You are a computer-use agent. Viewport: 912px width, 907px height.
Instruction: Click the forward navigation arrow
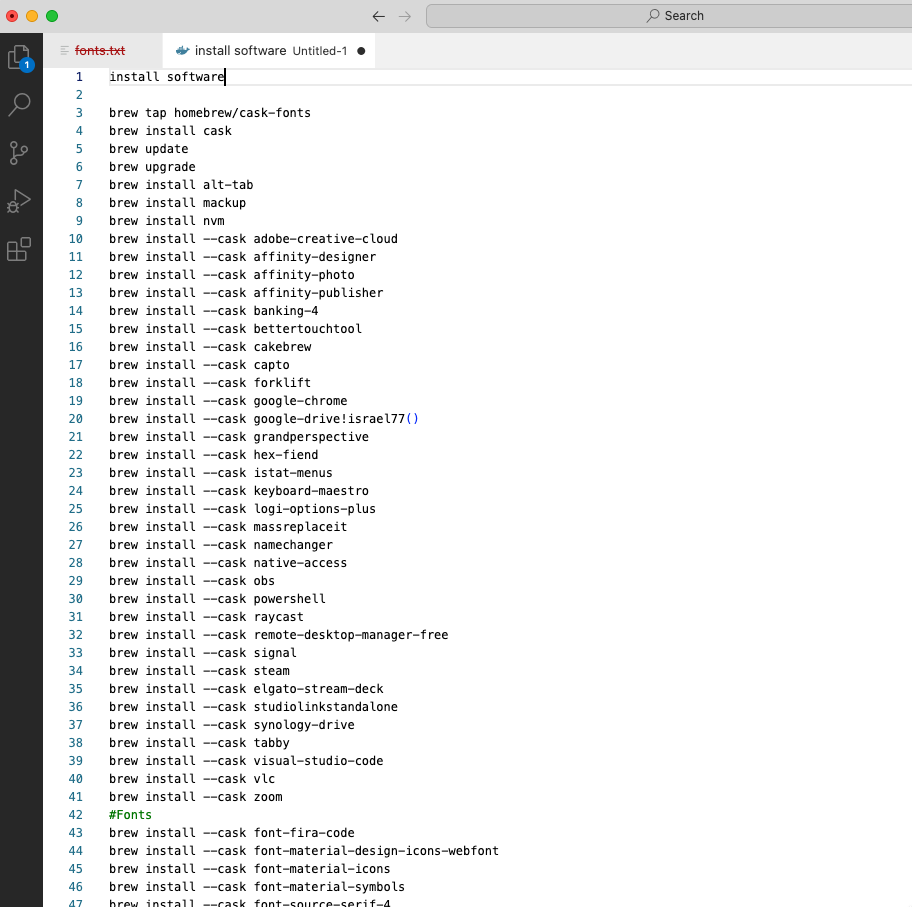404,16
